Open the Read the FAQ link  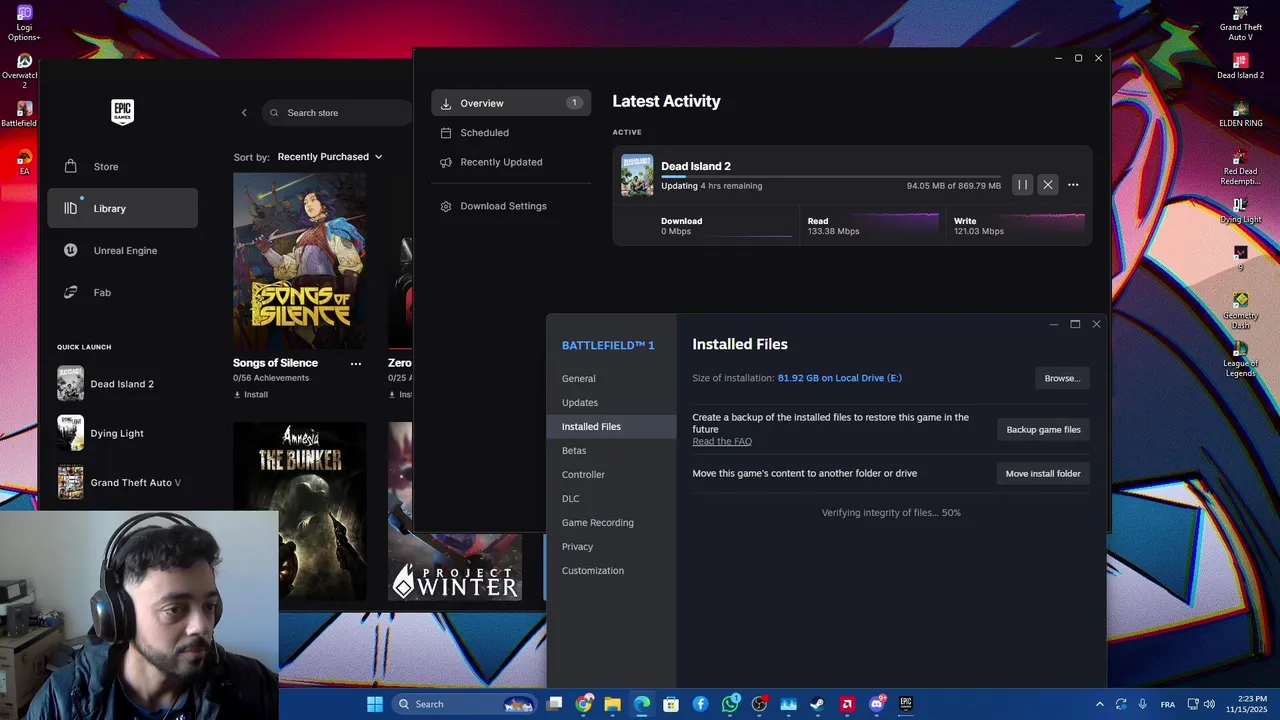click(722, 441)
